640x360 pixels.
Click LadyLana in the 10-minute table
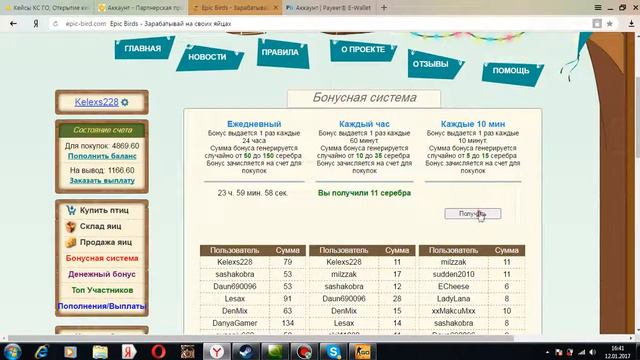click(453, 299)
